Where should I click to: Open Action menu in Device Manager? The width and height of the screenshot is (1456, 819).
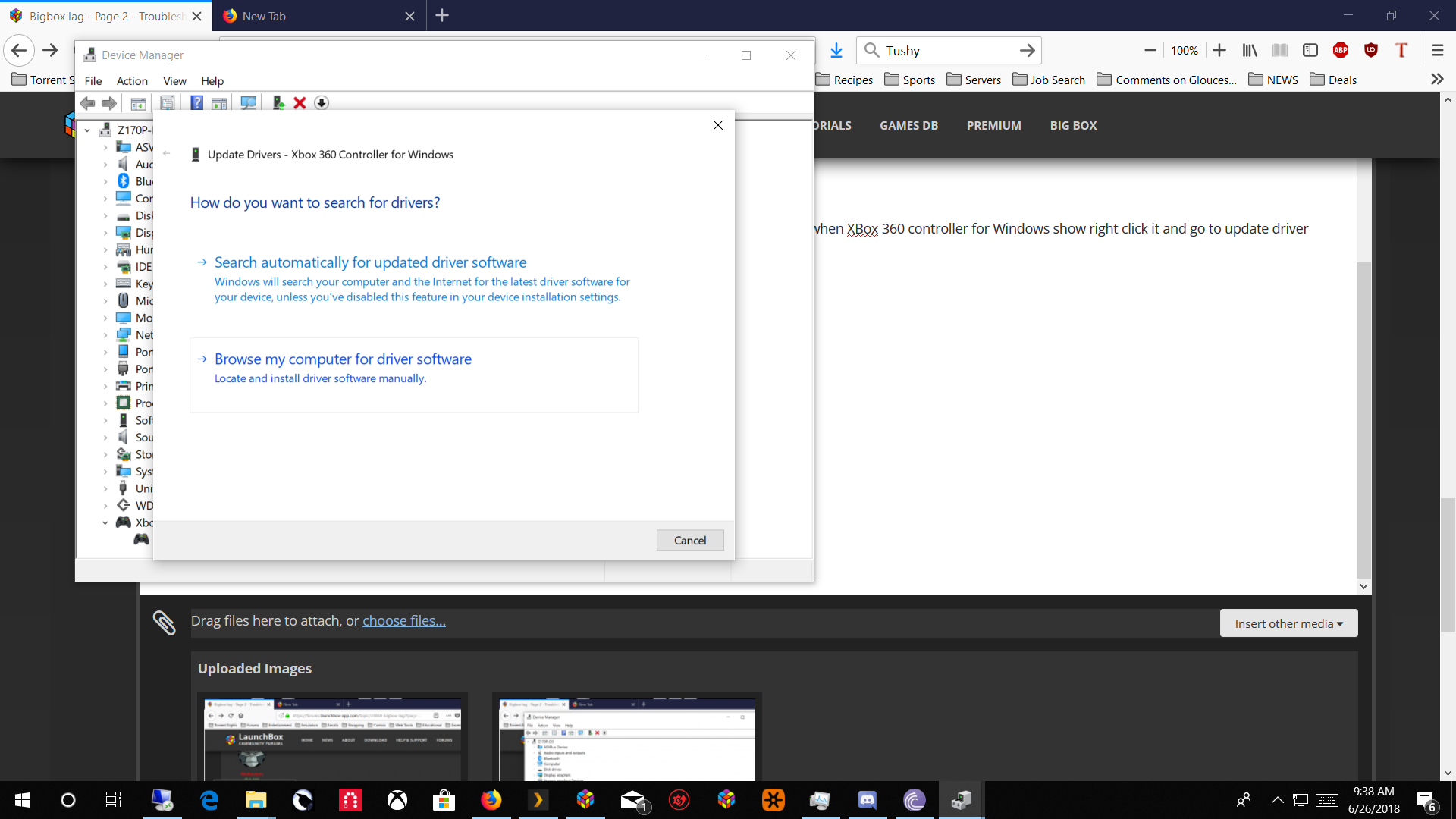132,81
